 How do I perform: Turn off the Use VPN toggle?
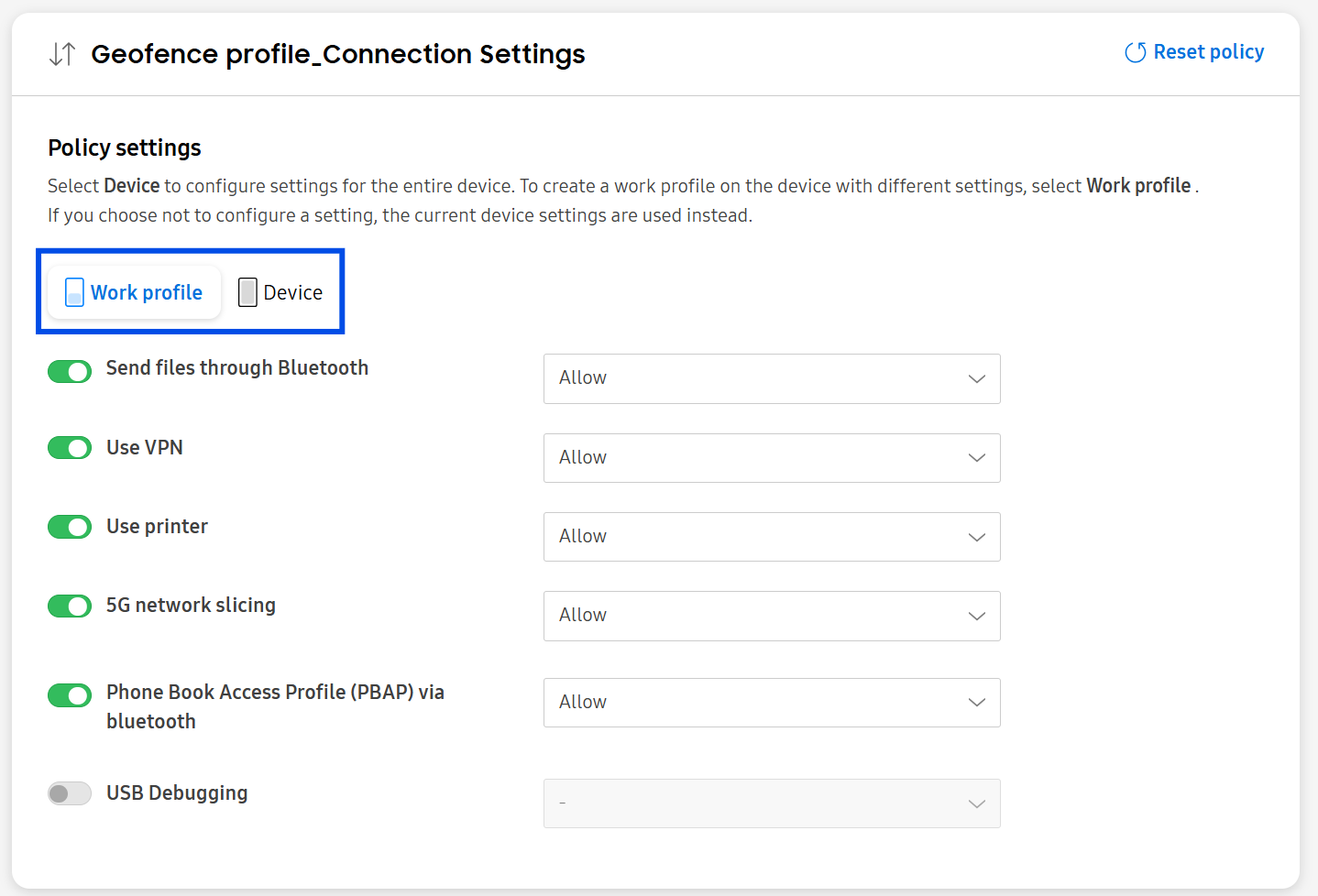click(x=70, y=448)
